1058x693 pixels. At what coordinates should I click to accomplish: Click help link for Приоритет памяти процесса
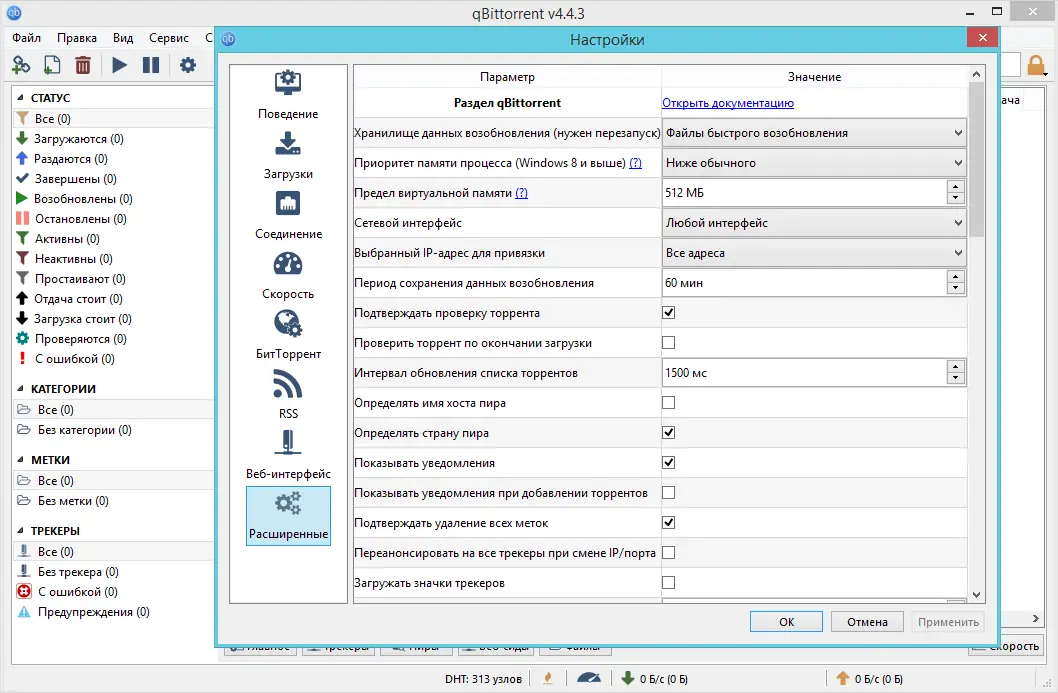click(x=635, y=163)
